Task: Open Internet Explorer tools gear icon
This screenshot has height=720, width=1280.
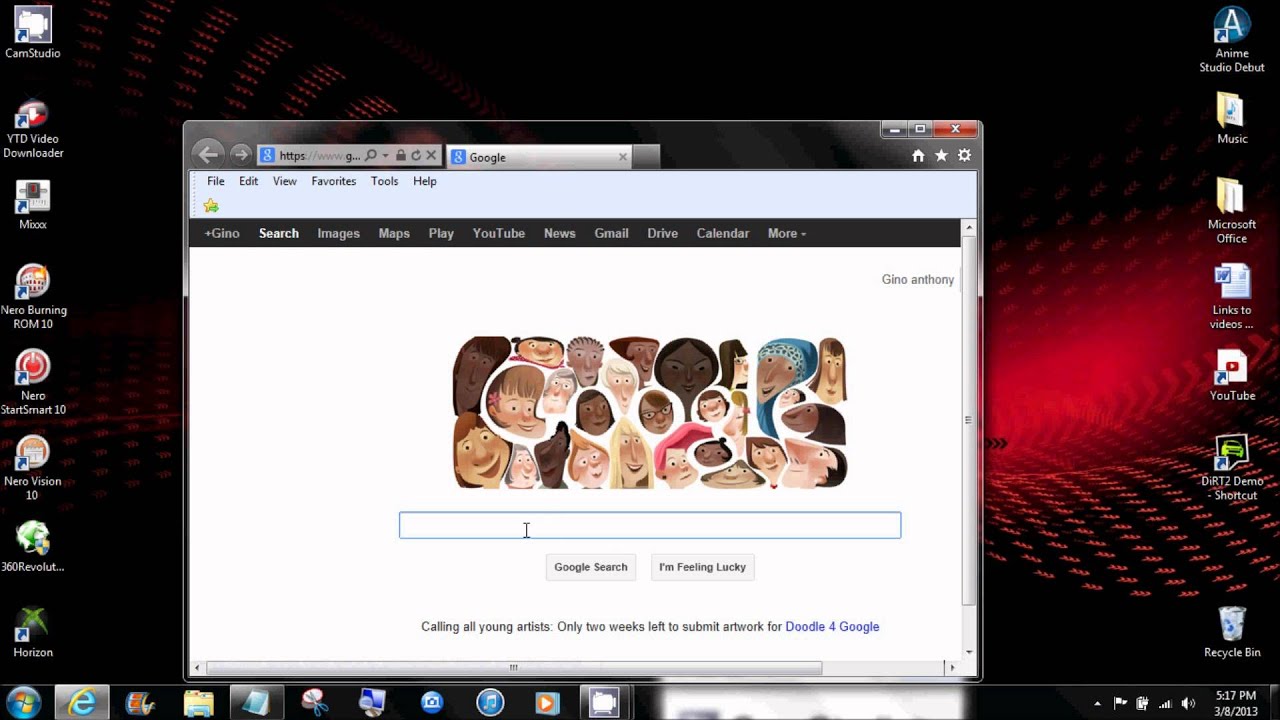Action: point(964,155)
